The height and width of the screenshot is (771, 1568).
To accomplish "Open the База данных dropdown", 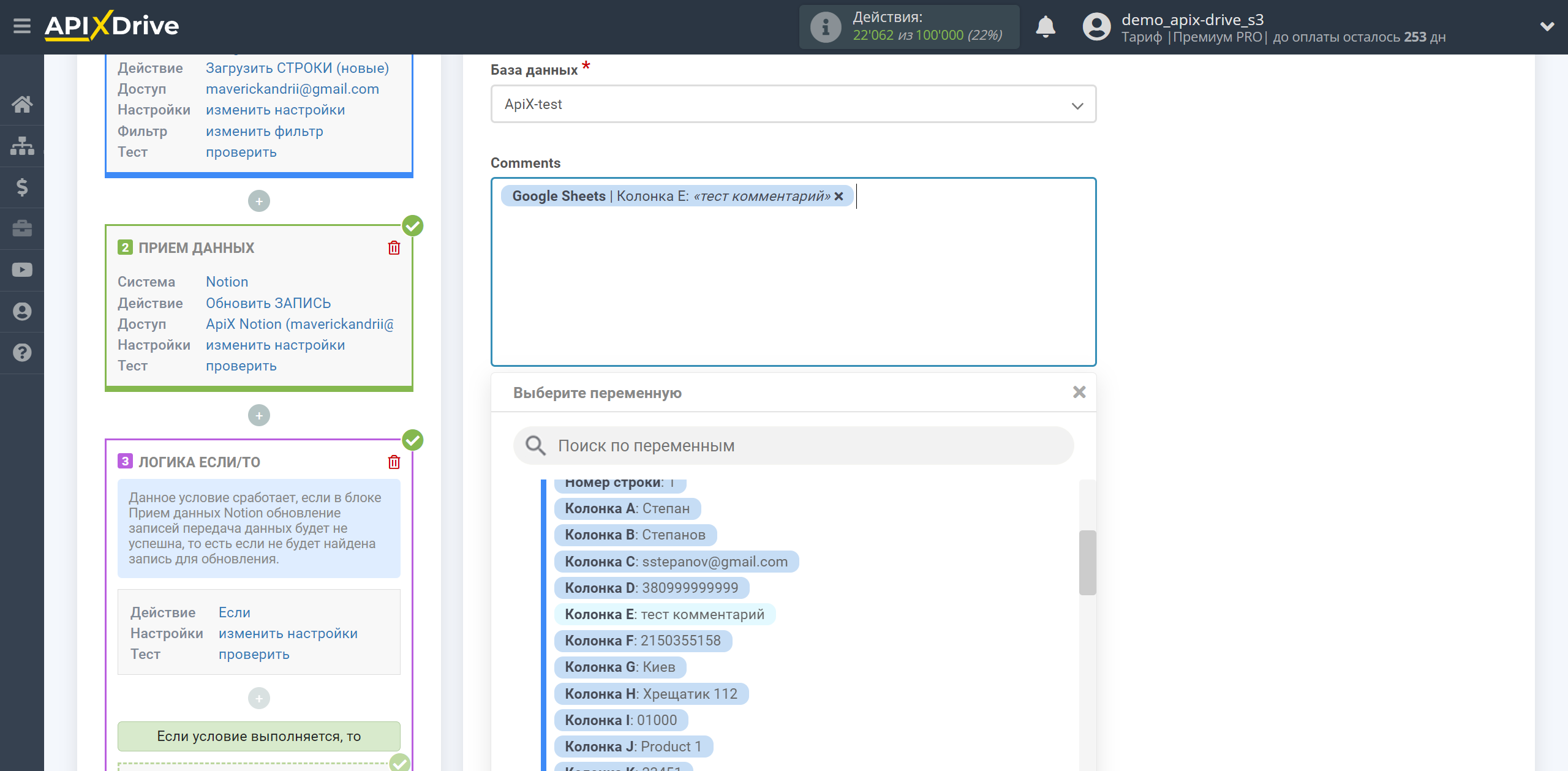I will point(793,104).
